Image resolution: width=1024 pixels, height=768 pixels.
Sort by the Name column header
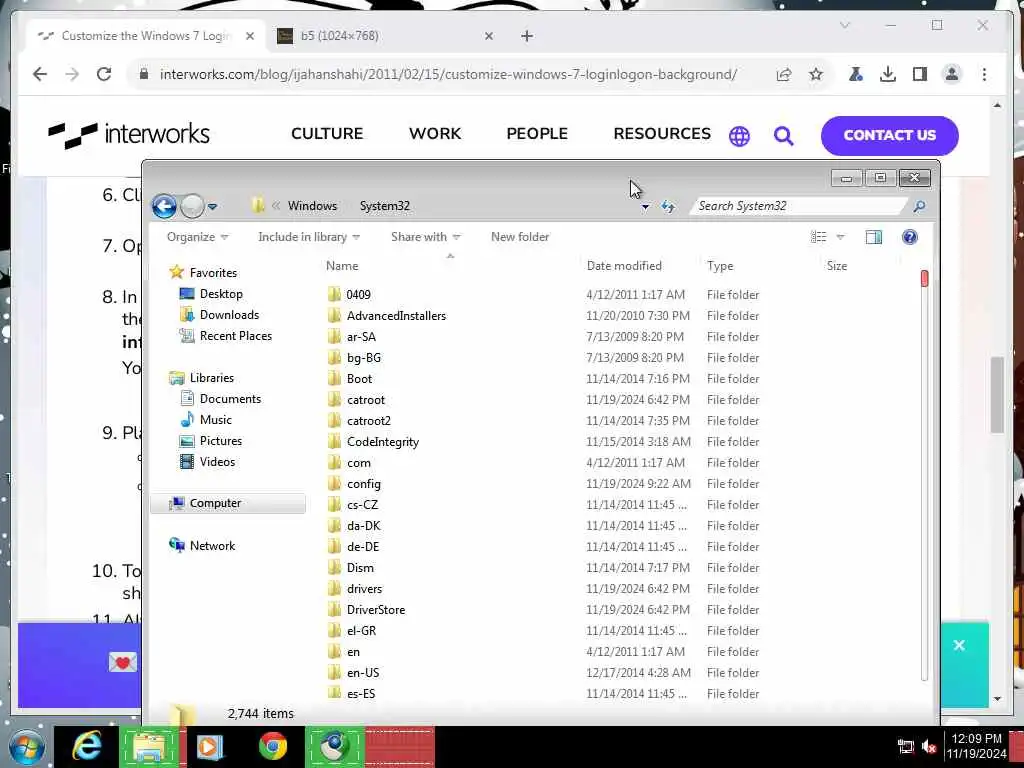click(342, 266)
